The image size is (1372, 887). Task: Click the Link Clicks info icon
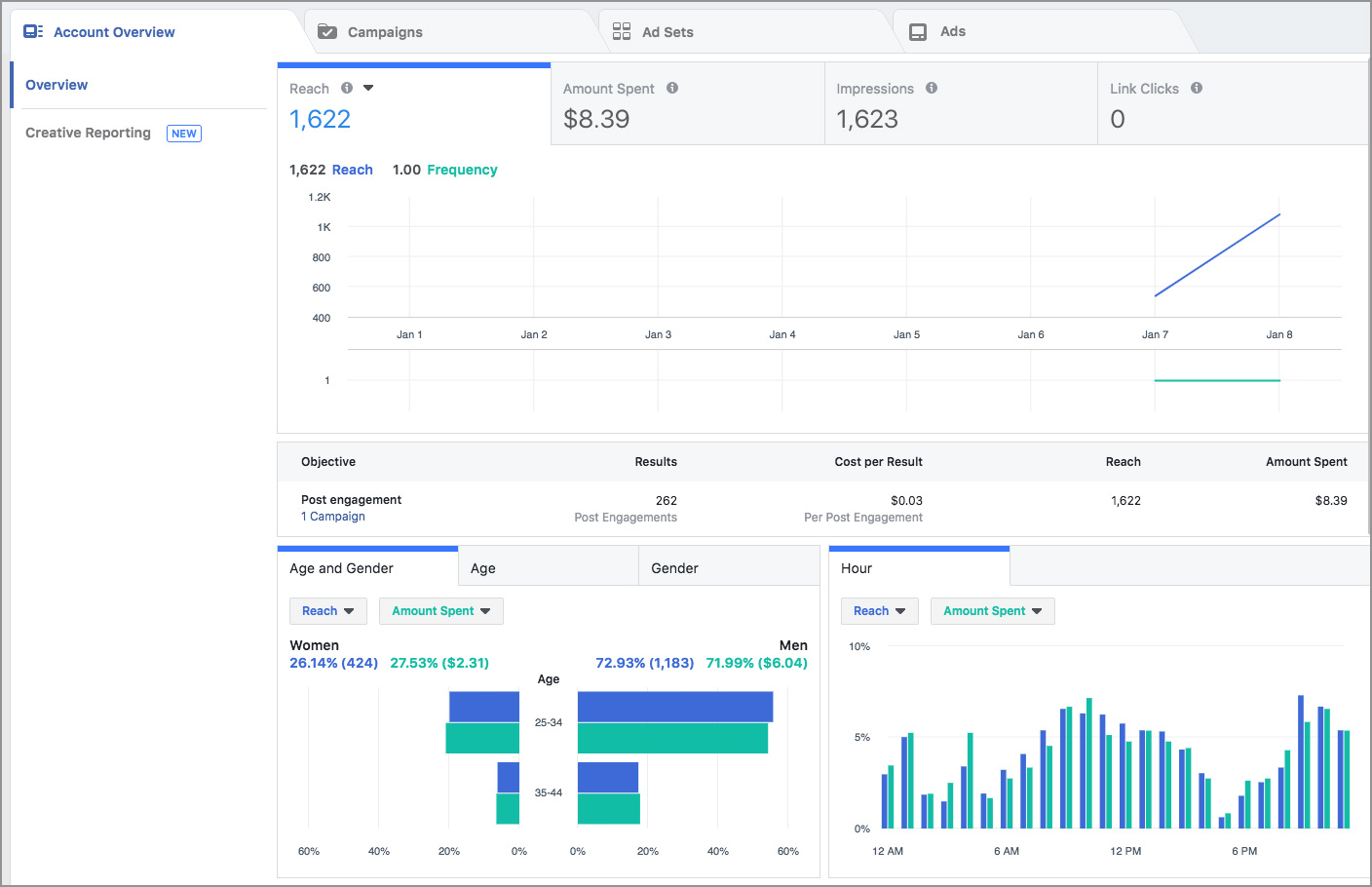[x=1197, y=88]
